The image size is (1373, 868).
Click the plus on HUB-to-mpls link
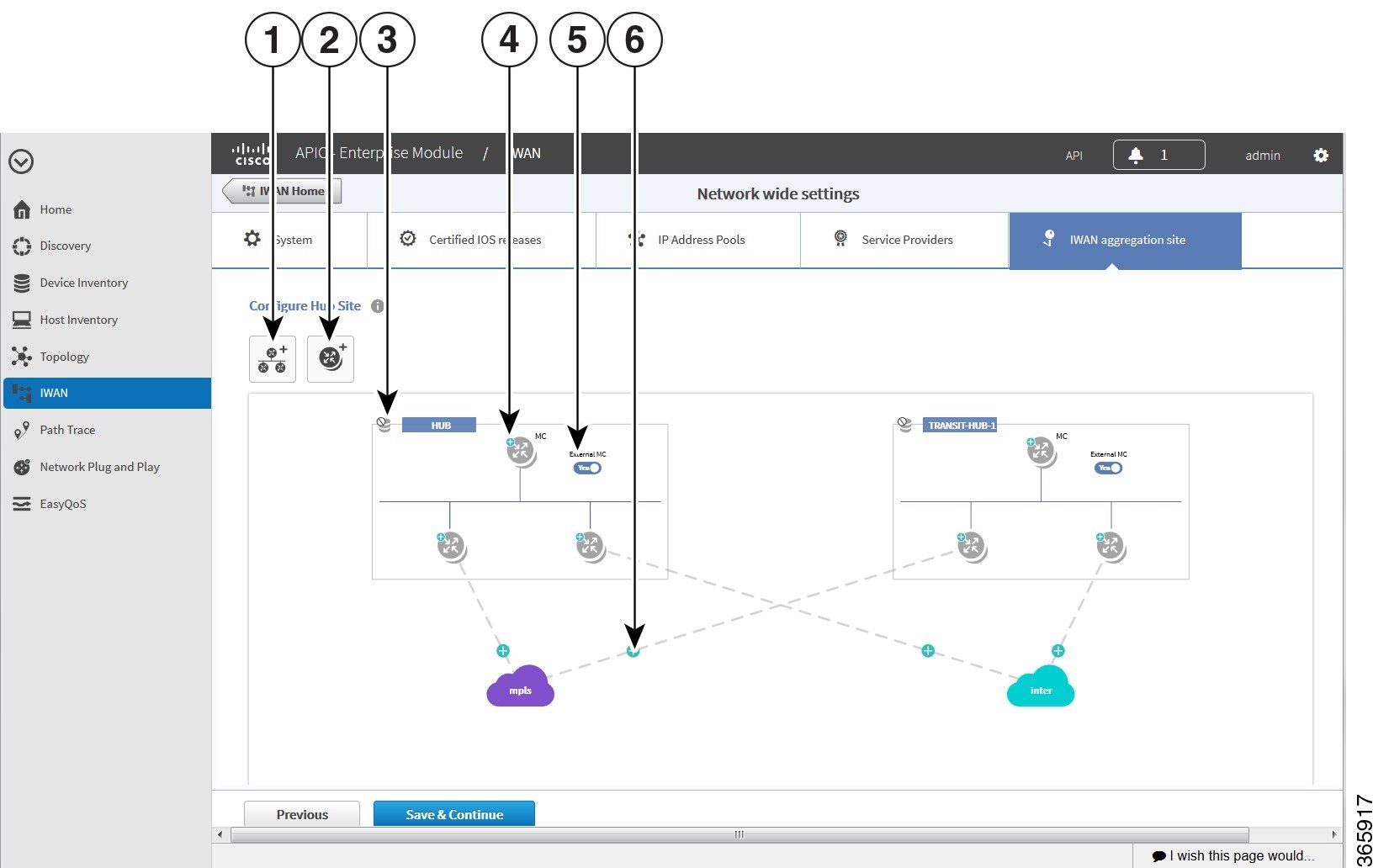503,651
